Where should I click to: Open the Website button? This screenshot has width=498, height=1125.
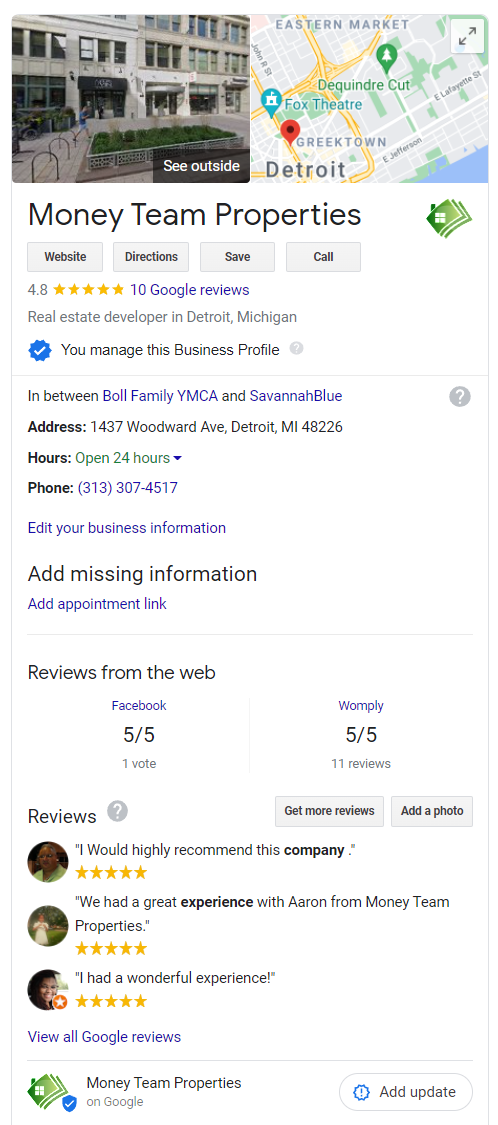tap(65, 257)
